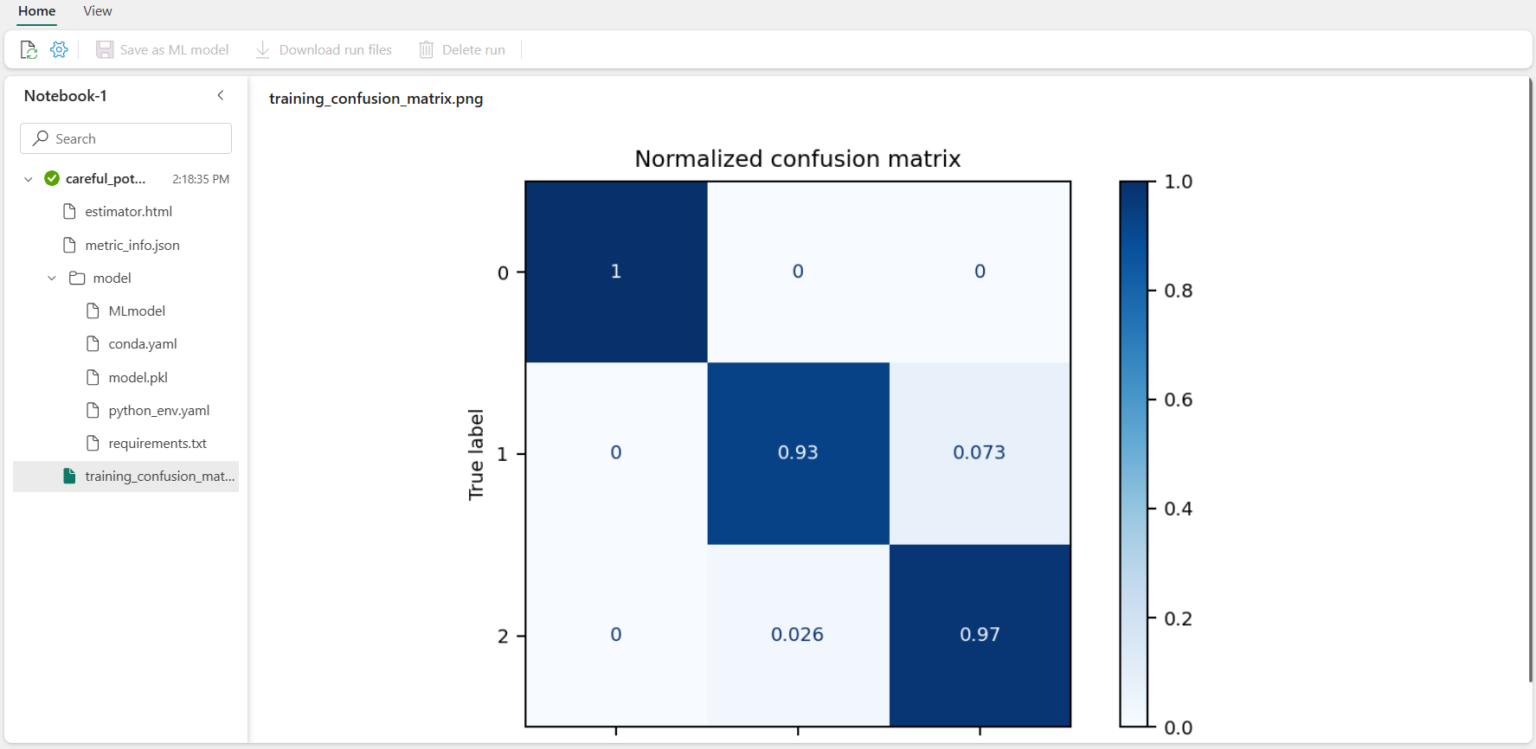Click Download run files
Viewport: 1536px width, 749px height.
[x=333, y=48]
